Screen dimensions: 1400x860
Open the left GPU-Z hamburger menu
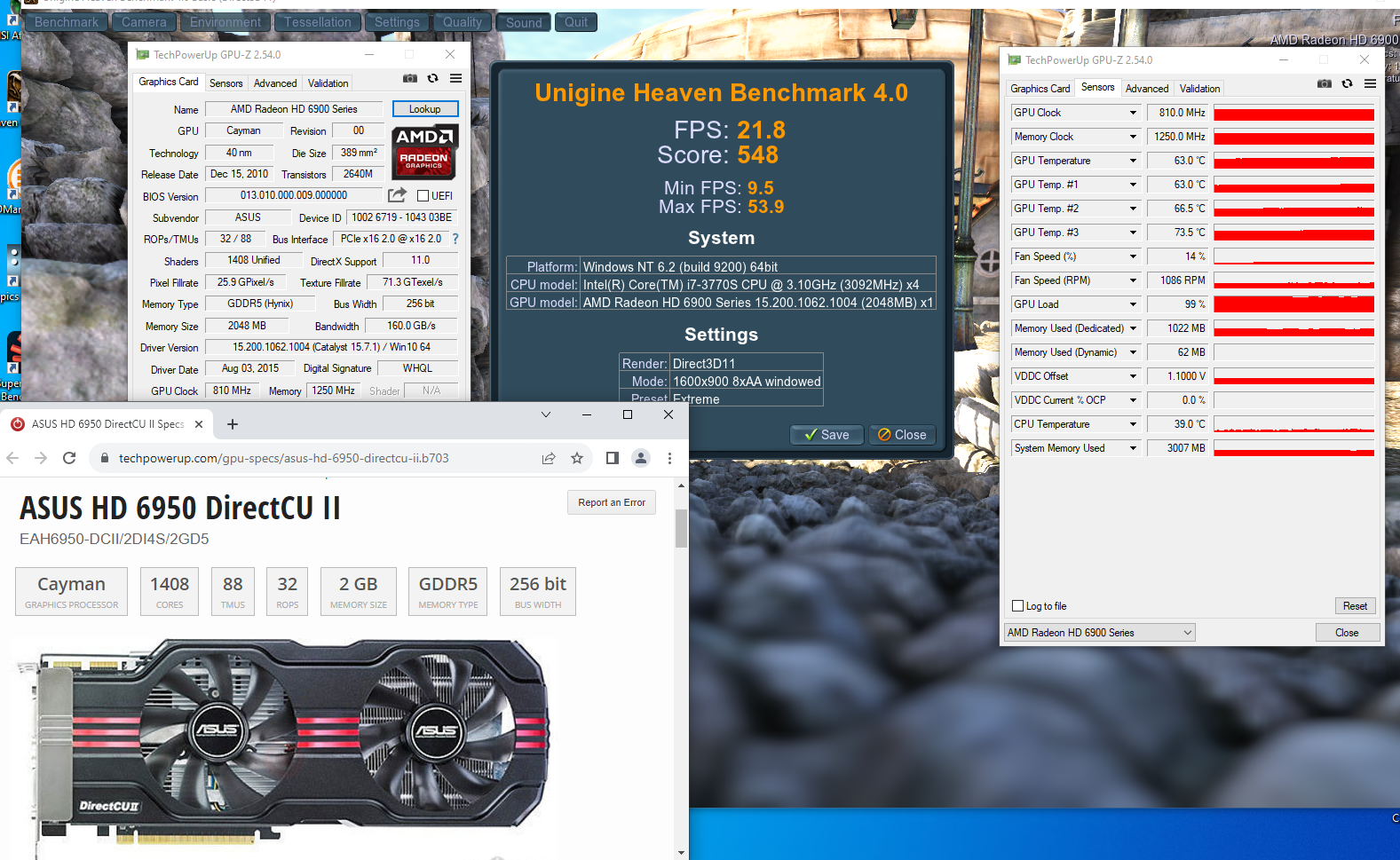point(456,78)
